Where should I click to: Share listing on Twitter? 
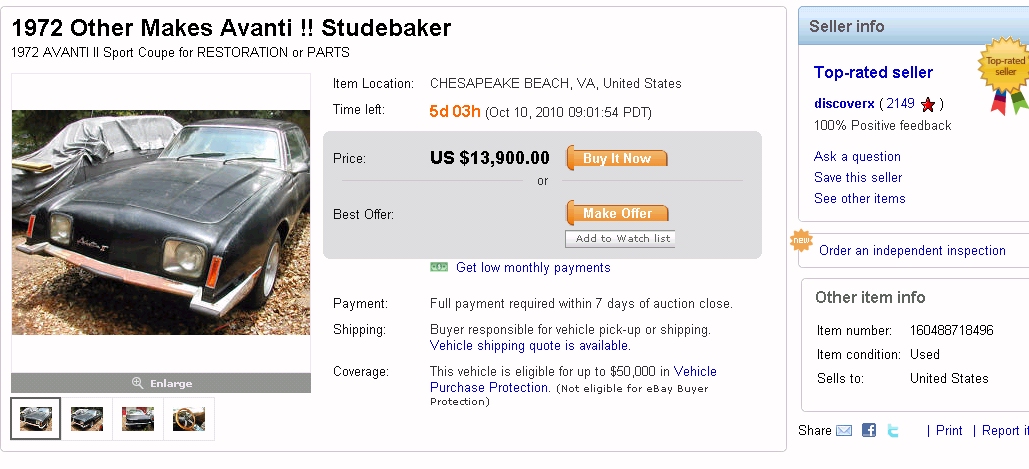pos(893,430)
